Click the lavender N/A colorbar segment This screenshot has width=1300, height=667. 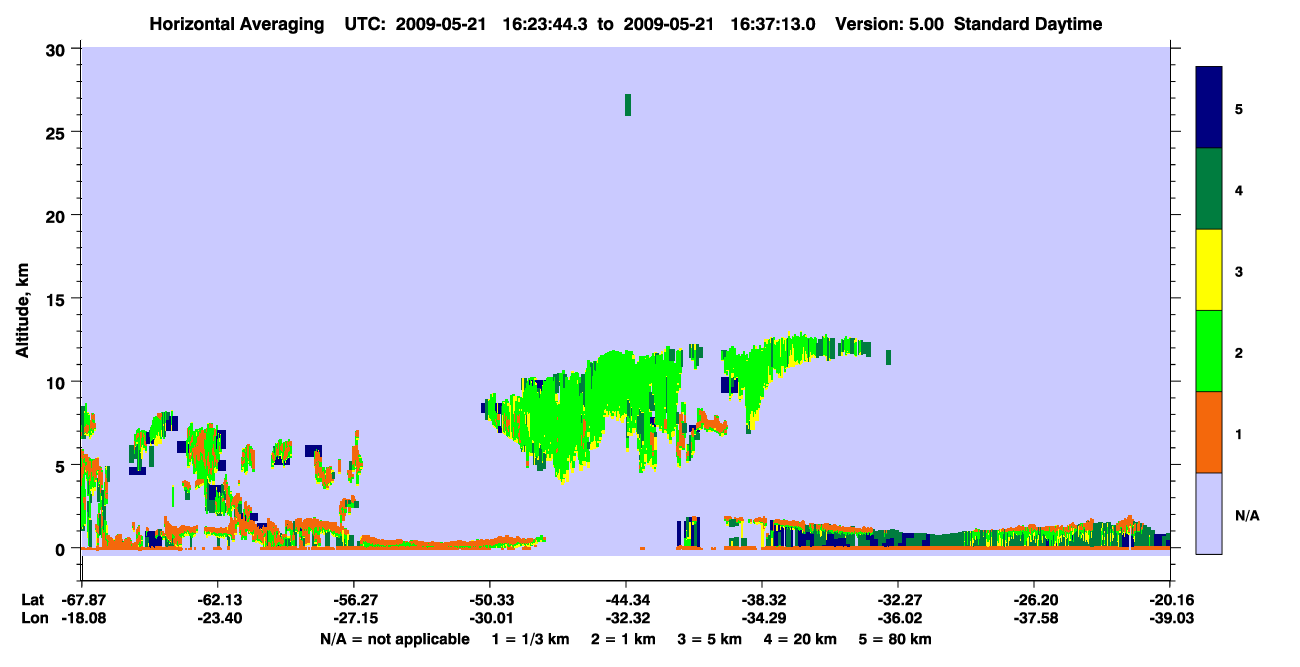click(1209, 513)
